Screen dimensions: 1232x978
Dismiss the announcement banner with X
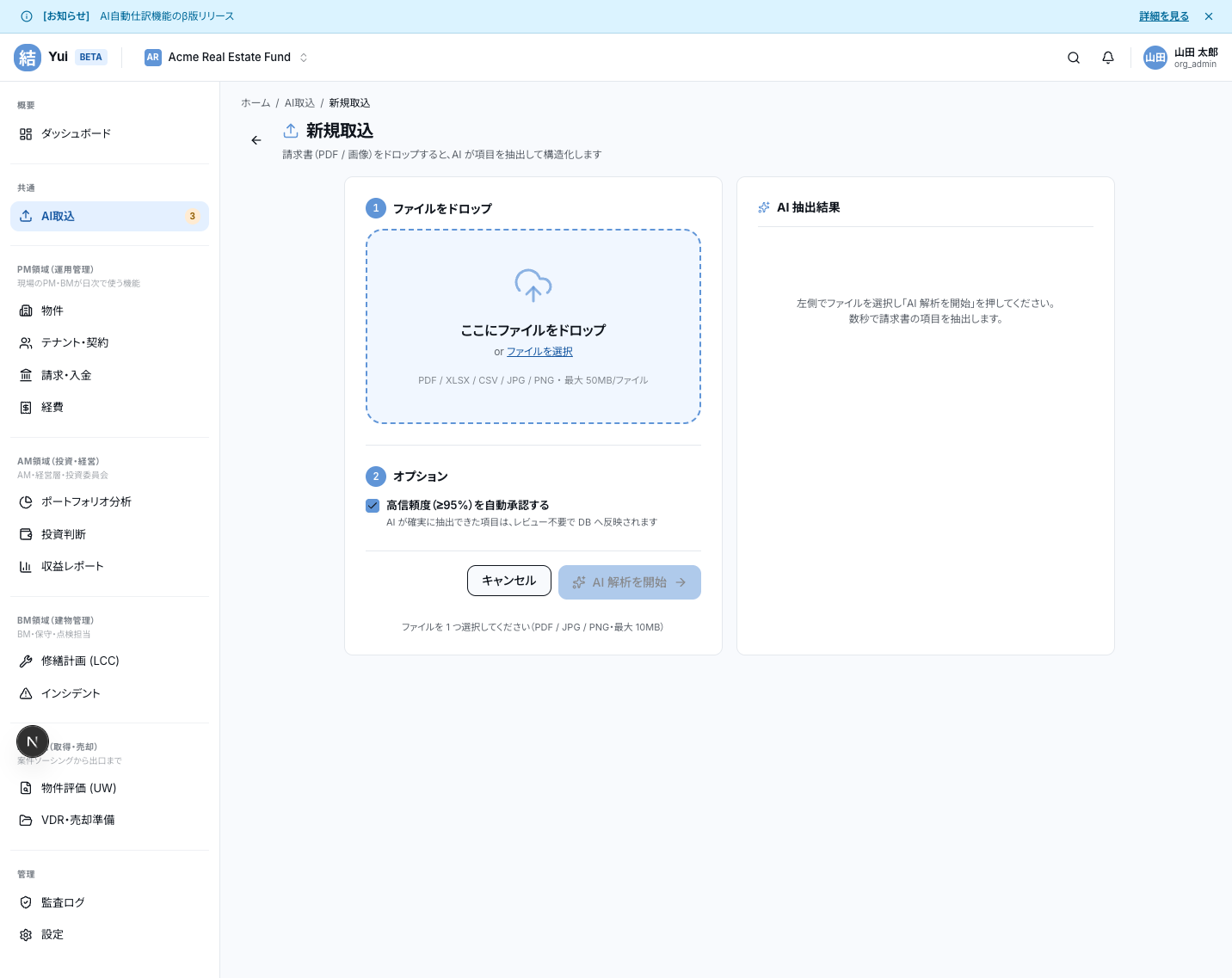[1209, 16]
